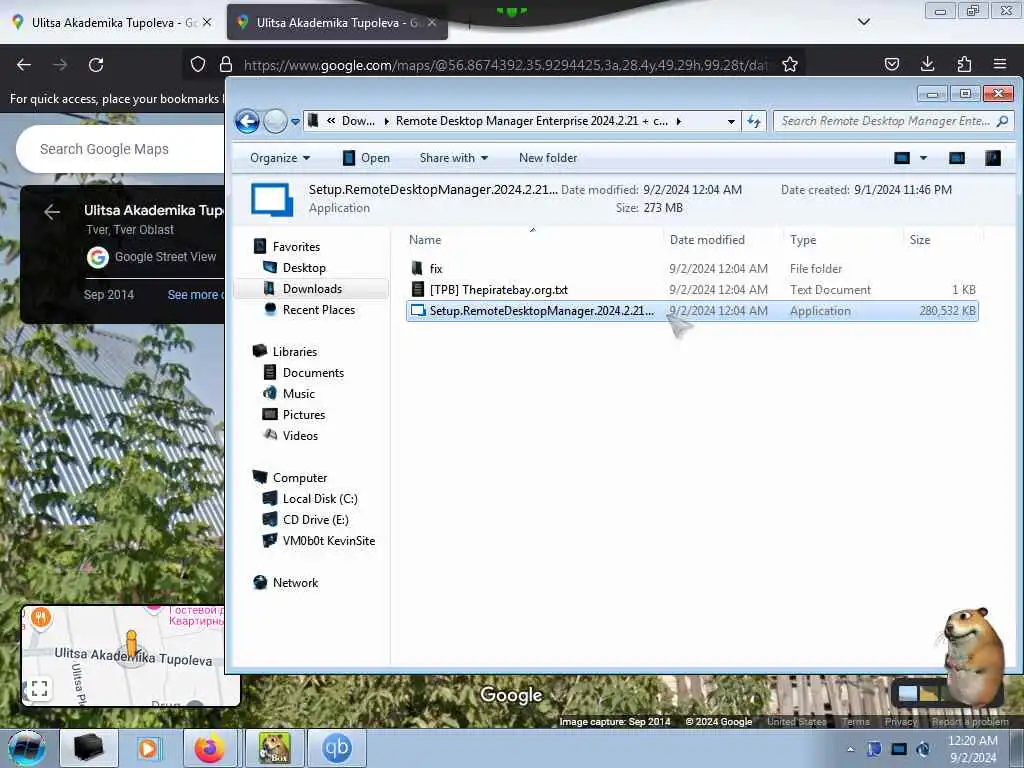Open Downloads in Favorites
The width and height of the screenshot is (1024, 768).
click(312, 289)
